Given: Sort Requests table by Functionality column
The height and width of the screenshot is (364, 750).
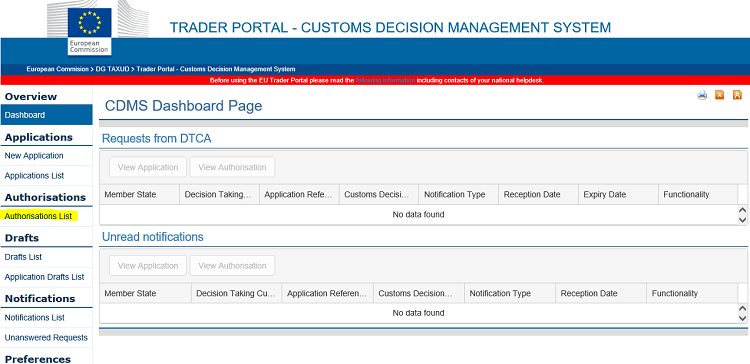Looking at the screenshot, I should pyautogui.click(x=698, y=195).
